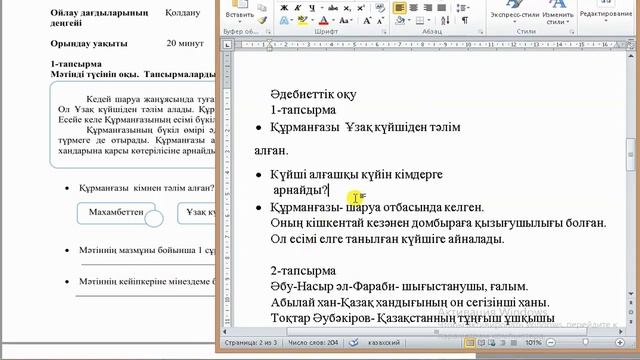The width and height of the screenshot is (640, 360).
Task: Align text left
Action: pyautogui.click(x=399, y=8)
